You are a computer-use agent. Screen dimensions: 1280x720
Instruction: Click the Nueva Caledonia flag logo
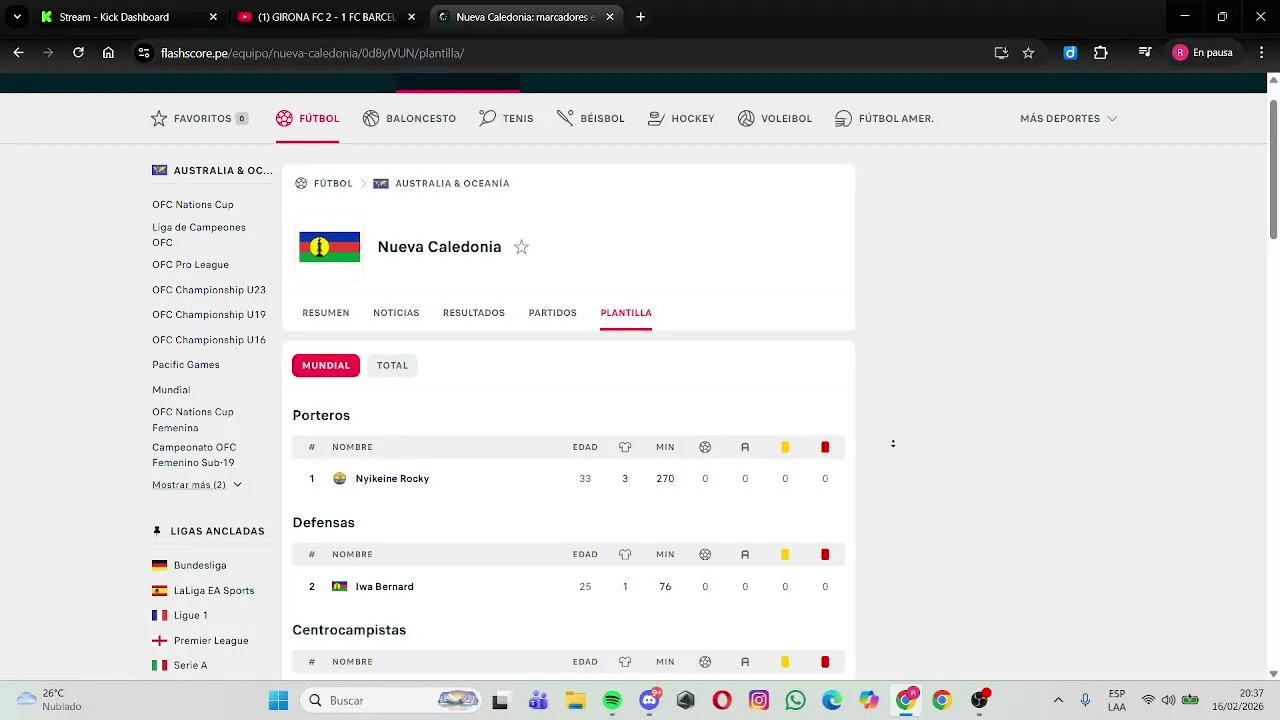[329, 247]
